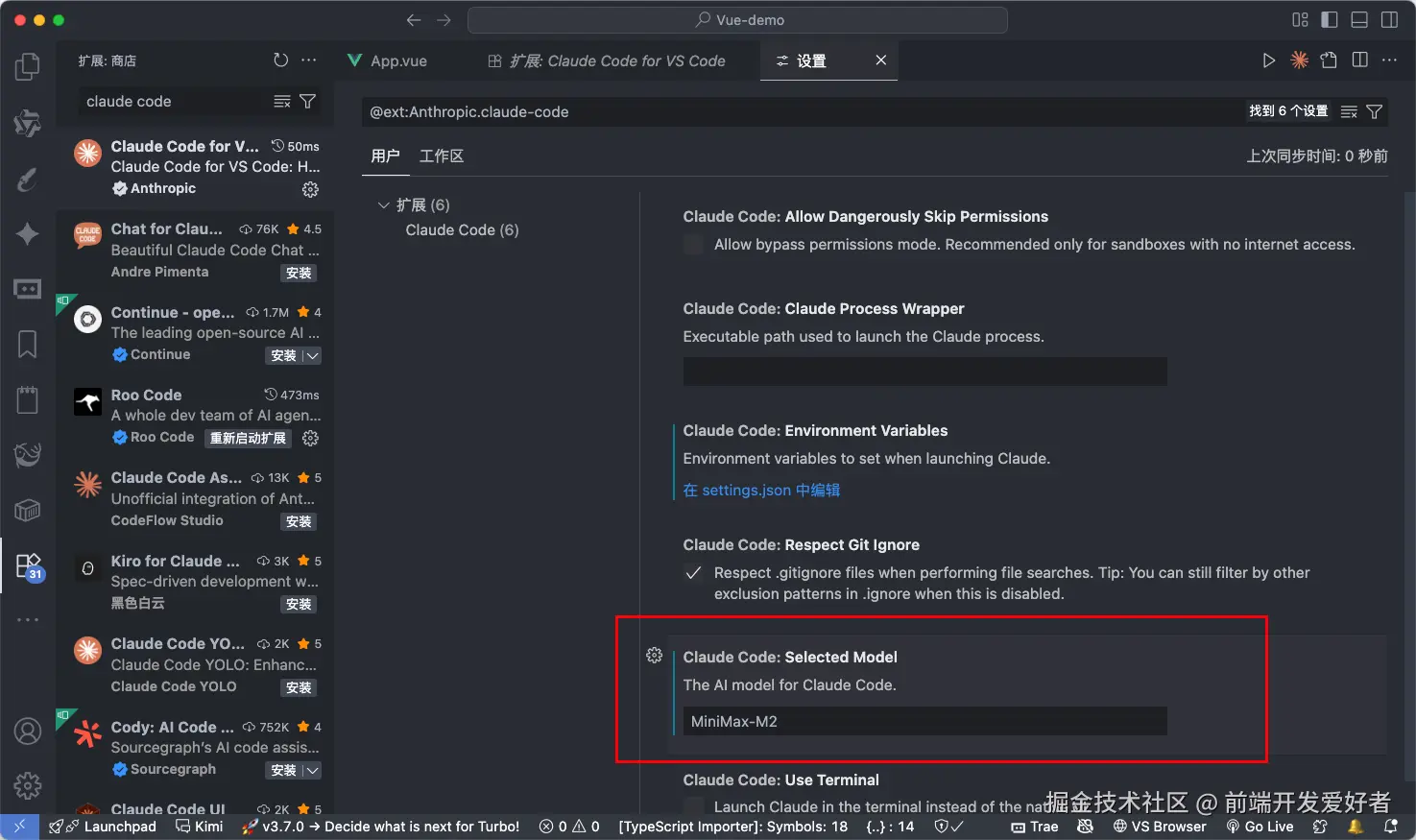Collapse the 扩展 (6) settings tree
The height and width of the screenshot is (840, 1416).
pyautogui.click(x=384, y=205)
